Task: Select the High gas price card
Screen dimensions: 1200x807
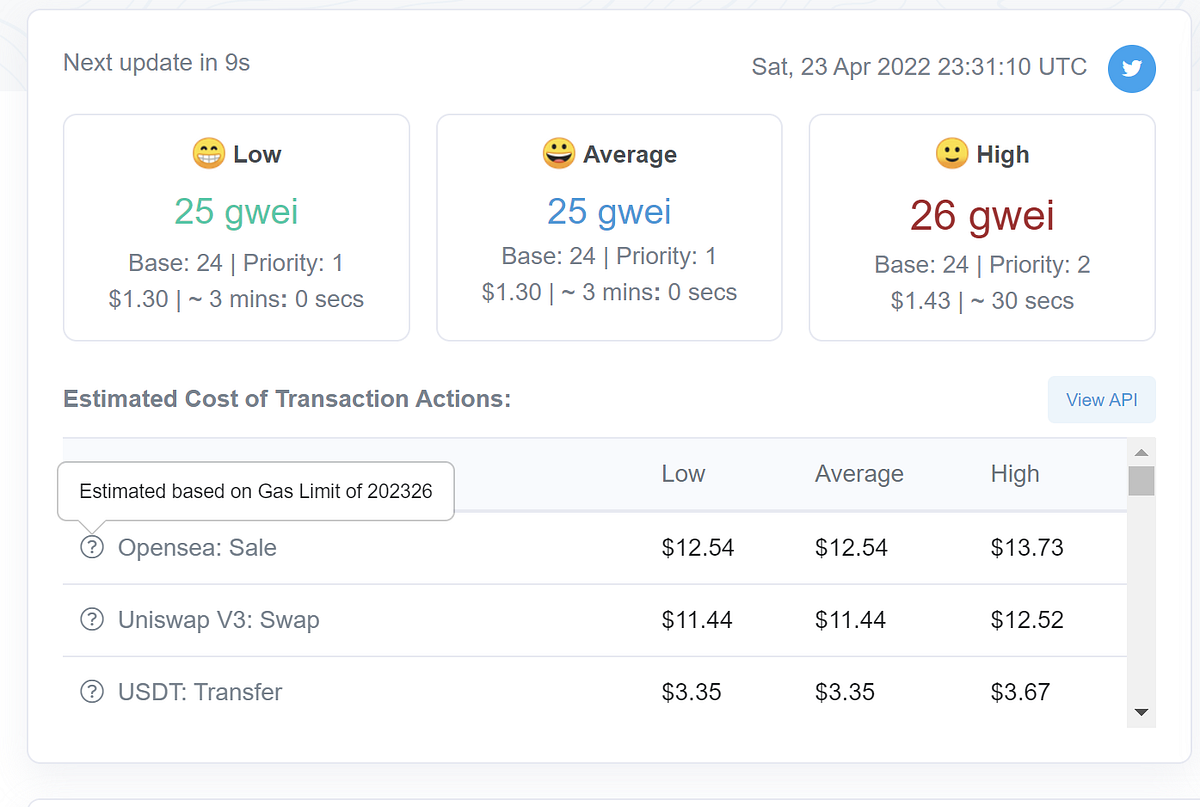Action: [x=982, y=227]
